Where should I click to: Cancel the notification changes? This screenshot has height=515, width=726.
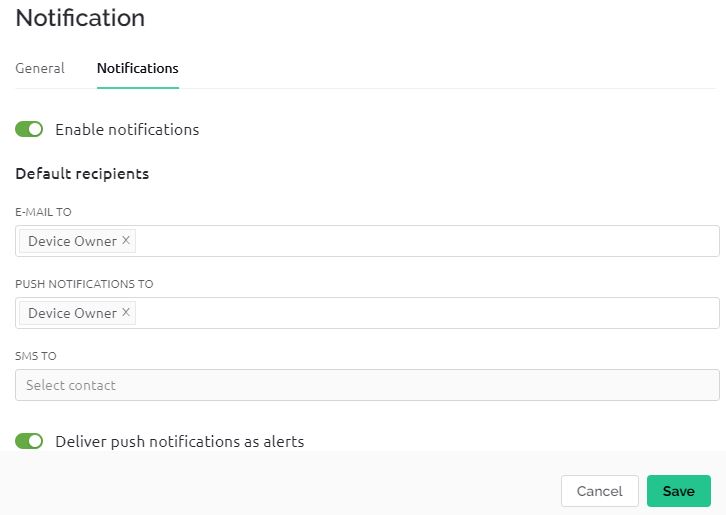[600, 491]
